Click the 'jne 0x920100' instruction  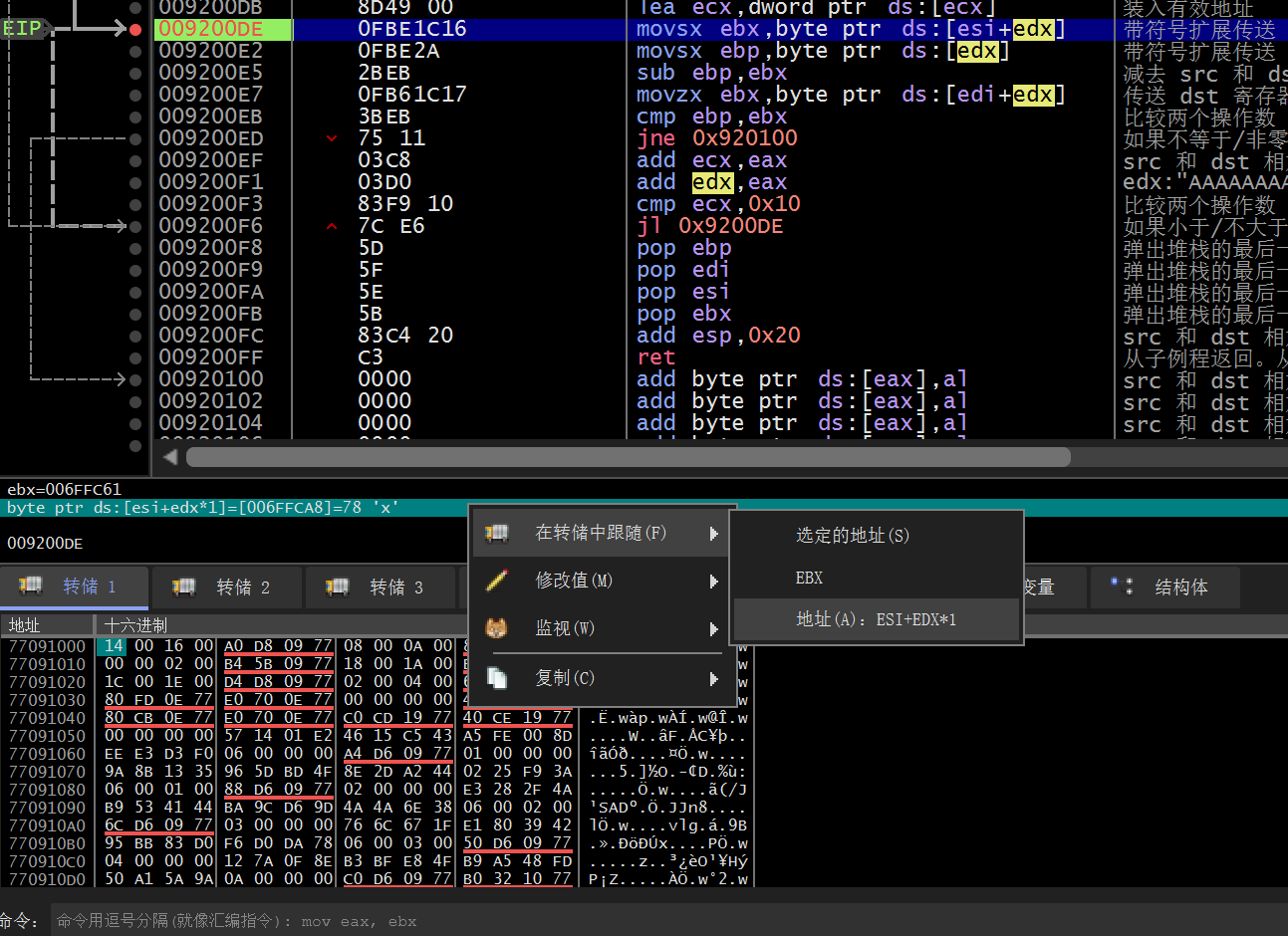click(717, 138)
